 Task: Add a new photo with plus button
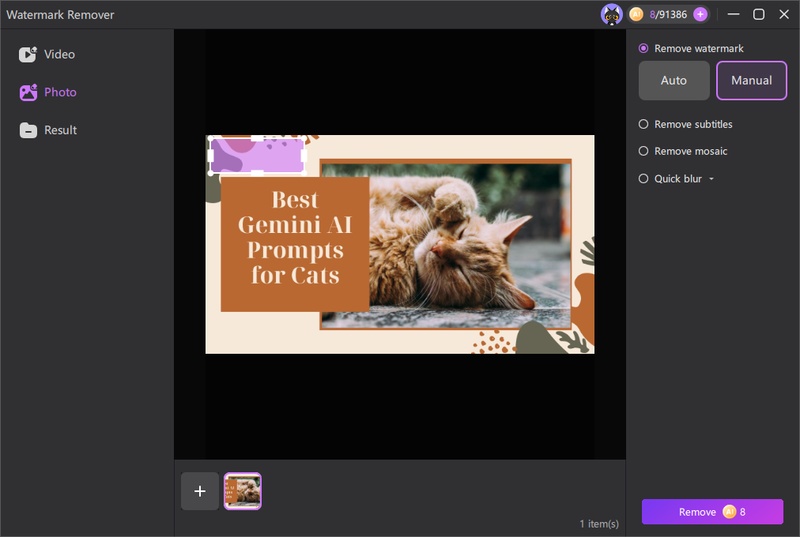click(x=200, y=491)
